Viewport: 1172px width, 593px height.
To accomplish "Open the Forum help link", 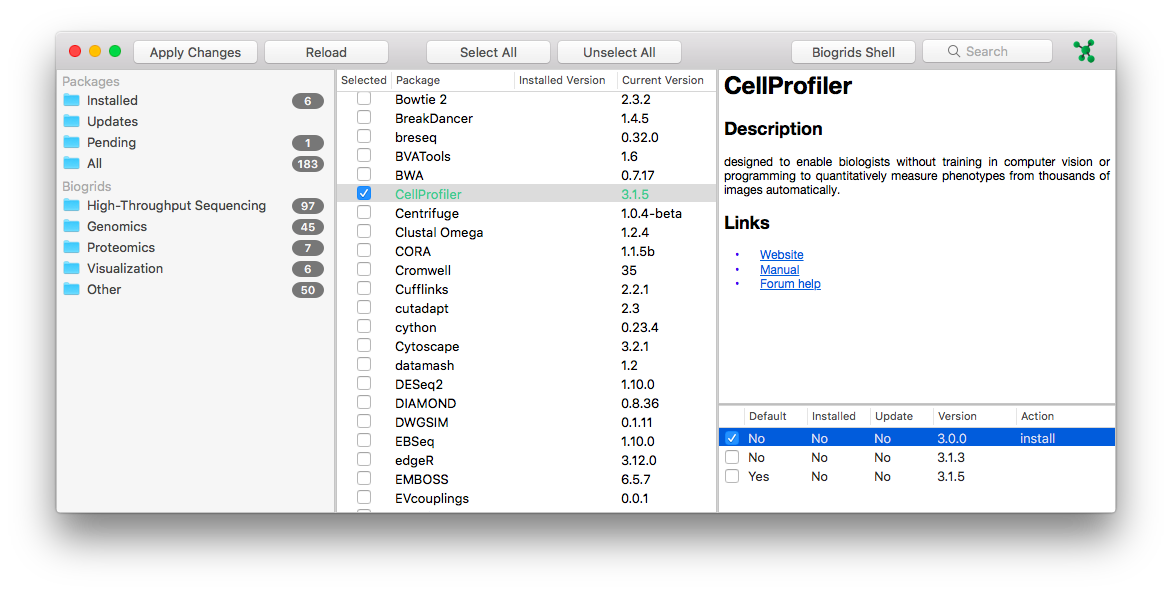I will (789, 284).
